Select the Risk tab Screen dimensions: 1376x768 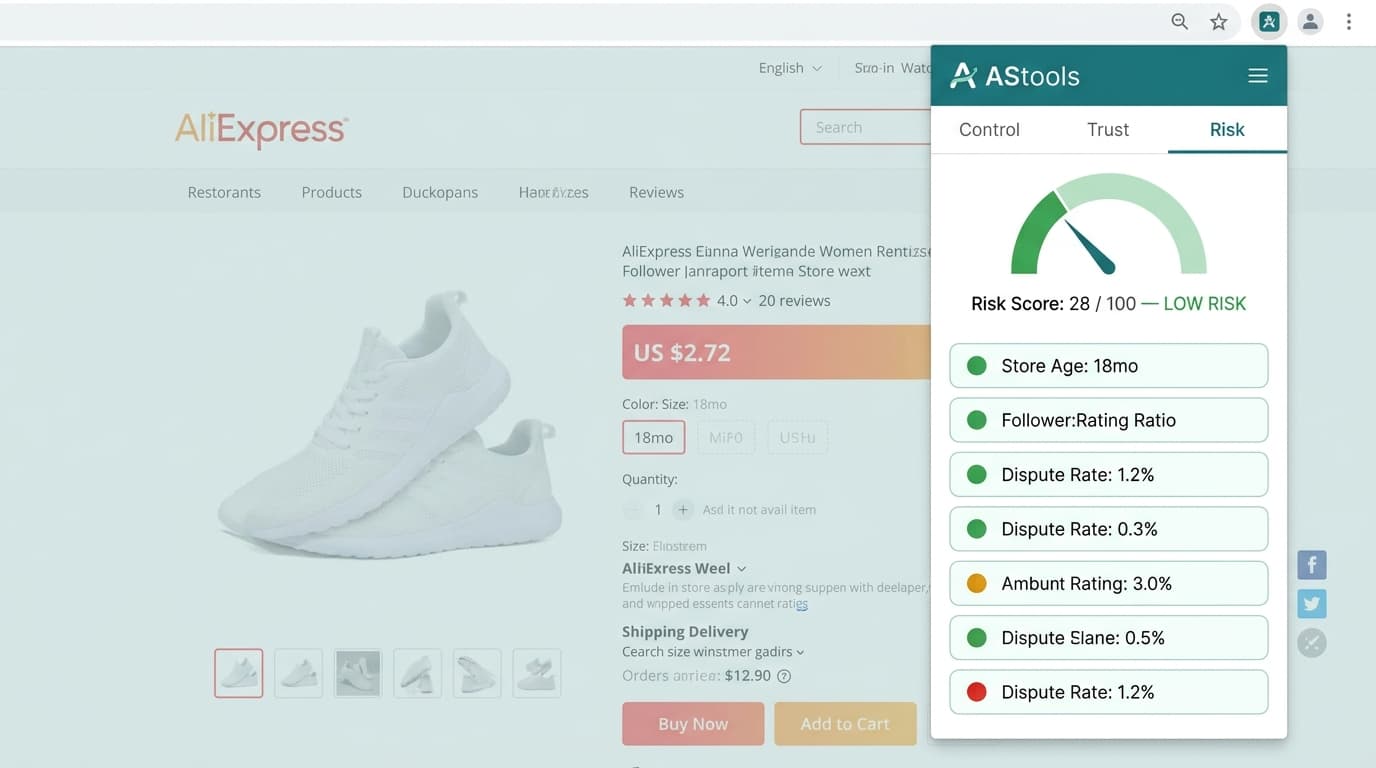(x=1227, y=130)
